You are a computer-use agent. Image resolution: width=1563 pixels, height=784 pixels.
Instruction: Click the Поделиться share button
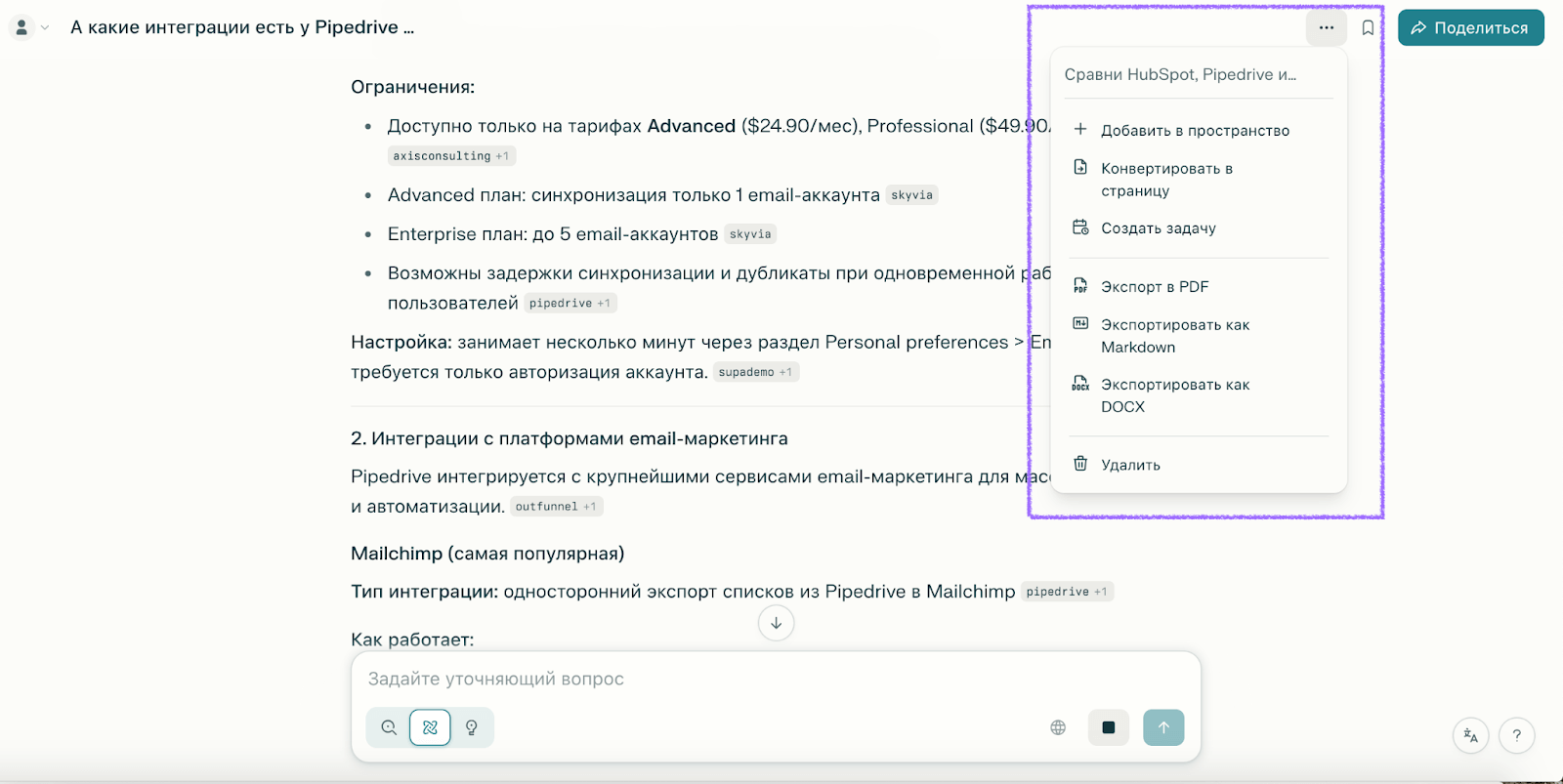click(1470, 27)
